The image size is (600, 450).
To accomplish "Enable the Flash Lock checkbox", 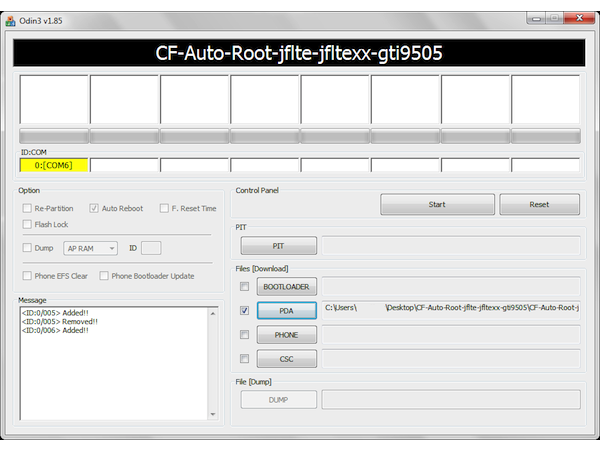I will (27, 224).
